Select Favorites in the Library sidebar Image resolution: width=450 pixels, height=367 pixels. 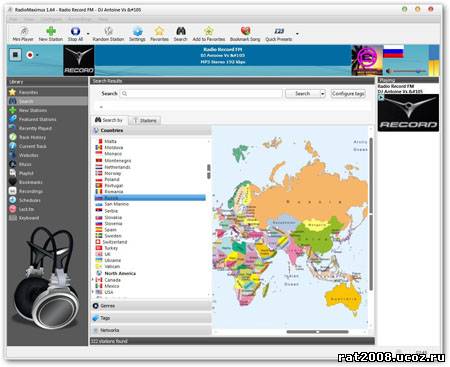click(x=47, y=92)
